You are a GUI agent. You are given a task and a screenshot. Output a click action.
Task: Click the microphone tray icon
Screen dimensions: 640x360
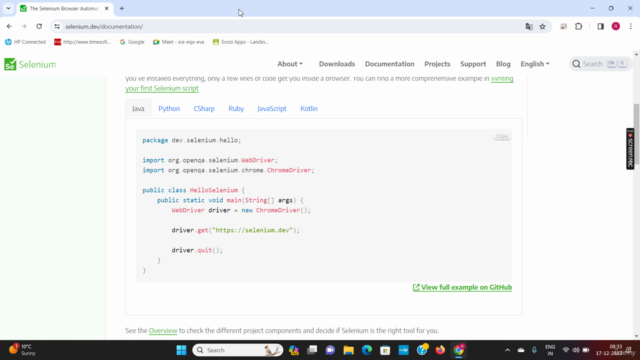point(534,350)
